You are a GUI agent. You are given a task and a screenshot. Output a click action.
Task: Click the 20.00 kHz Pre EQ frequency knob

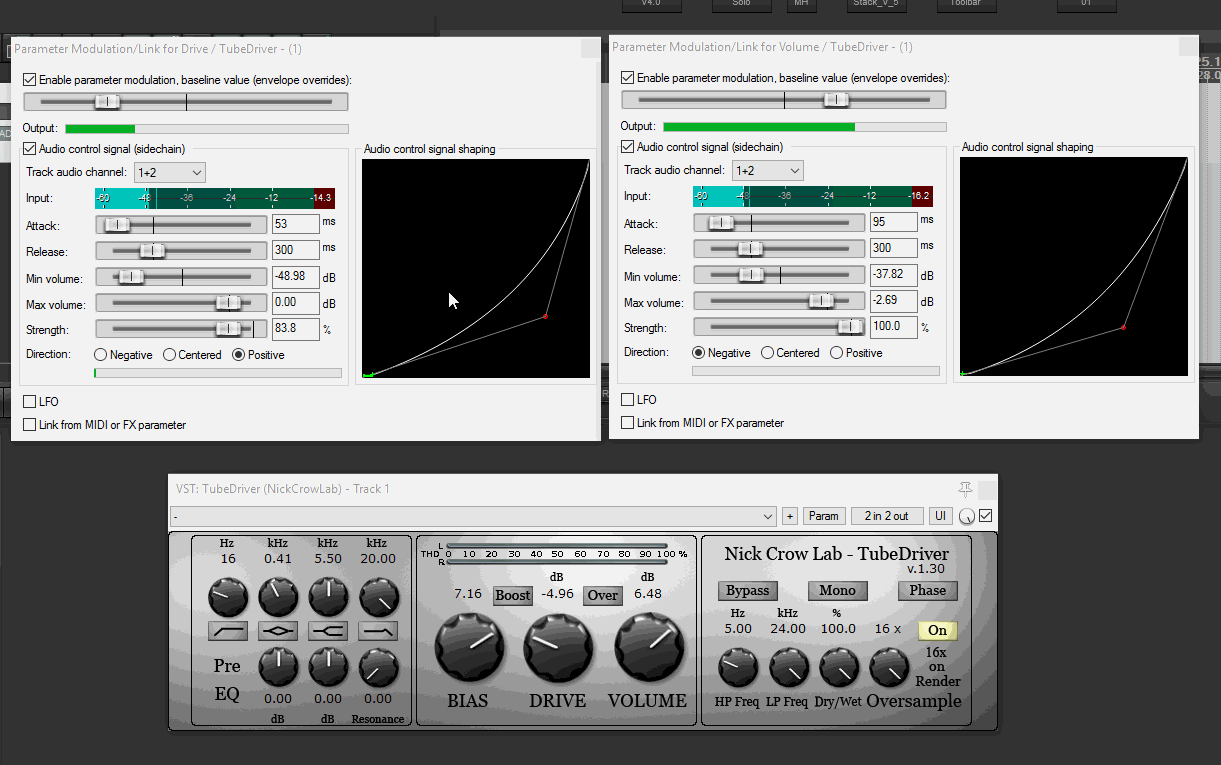click(378, 598)
